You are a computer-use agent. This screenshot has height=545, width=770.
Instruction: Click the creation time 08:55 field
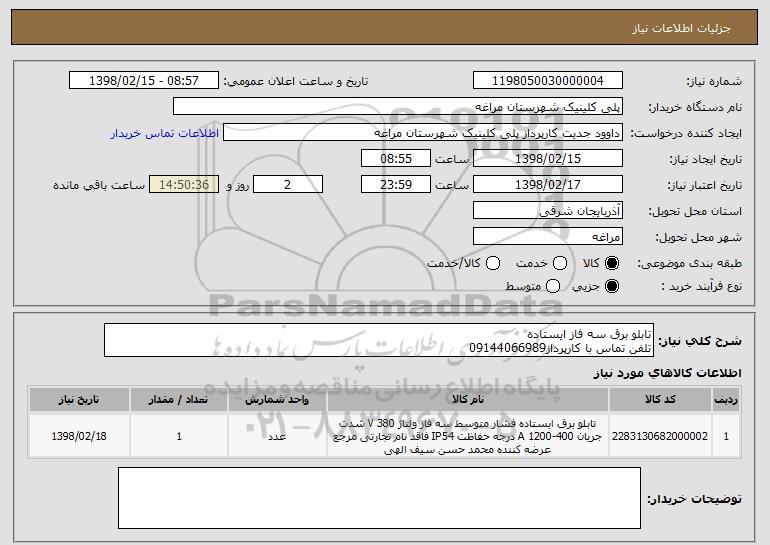tap(394, 158)
